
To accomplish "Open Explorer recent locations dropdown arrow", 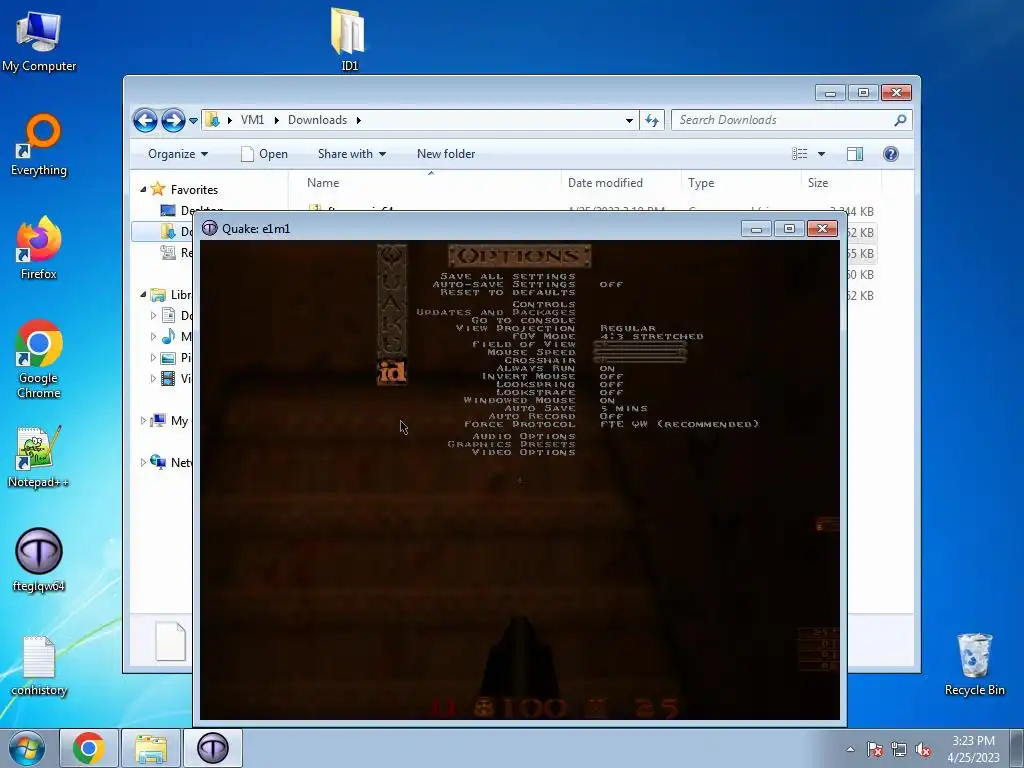I will (x=193, y=120).
